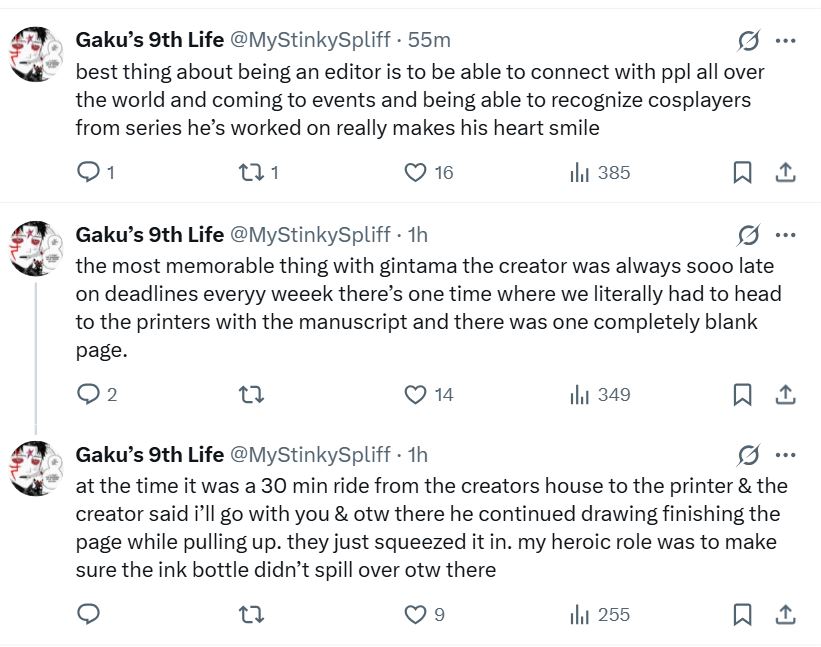Open more options on the first tweet

click(x=786, y=41)
